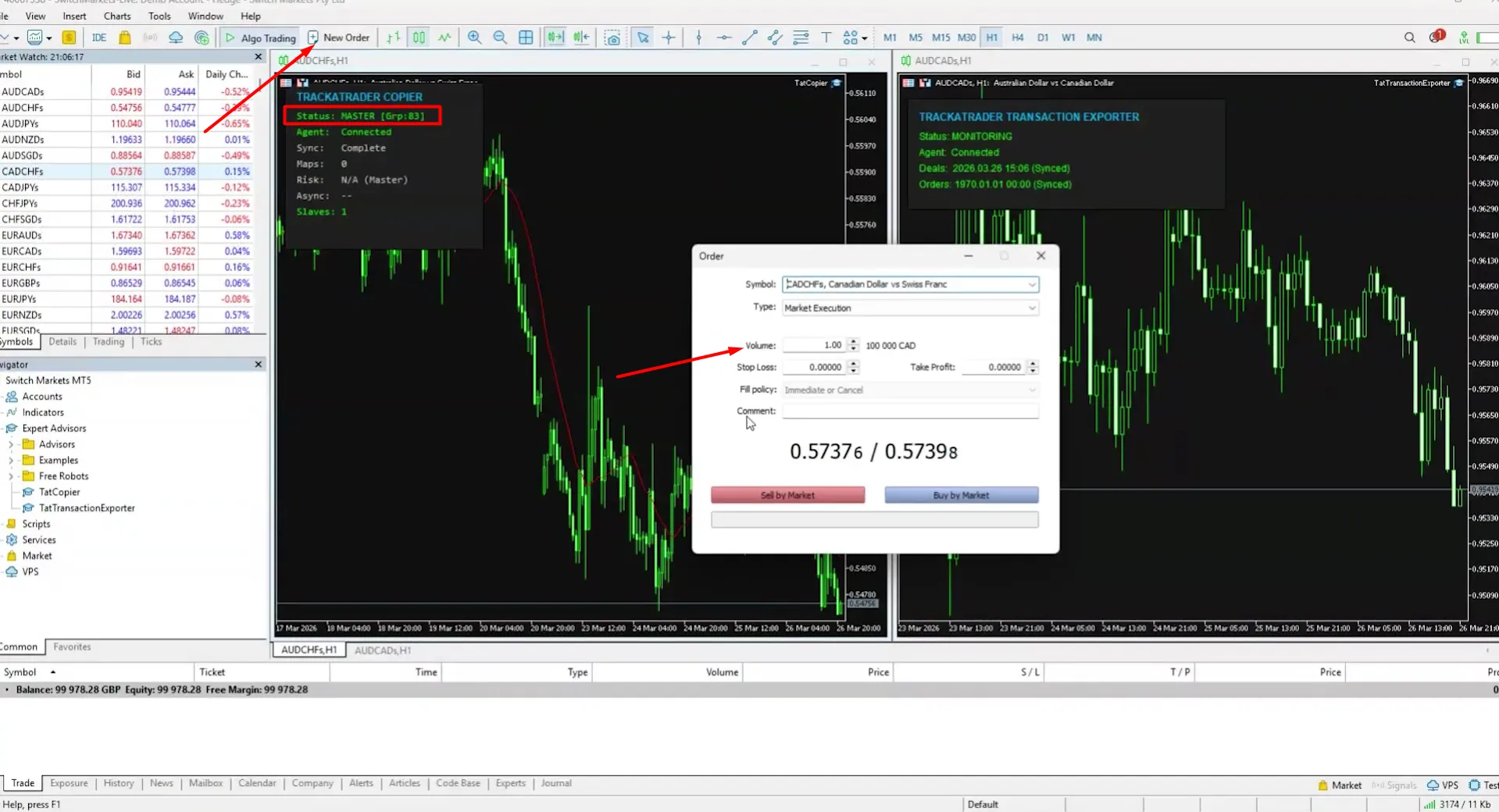Switch to AUDCADs,H1 chart tab
This screenshot has width=1499, height=812.
[382, 650]
